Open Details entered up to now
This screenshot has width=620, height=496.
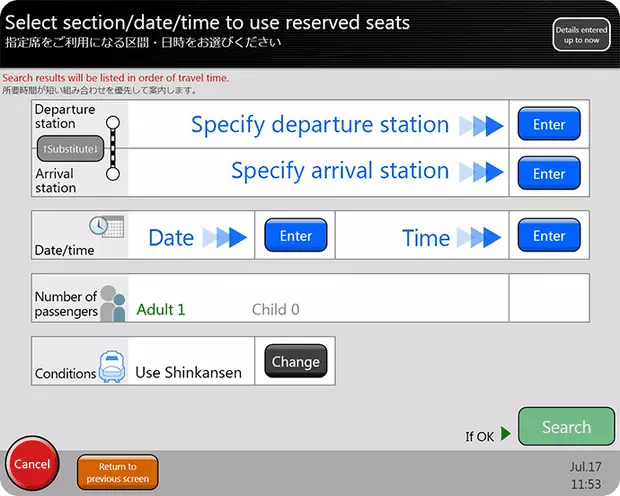tap(581, 37)
